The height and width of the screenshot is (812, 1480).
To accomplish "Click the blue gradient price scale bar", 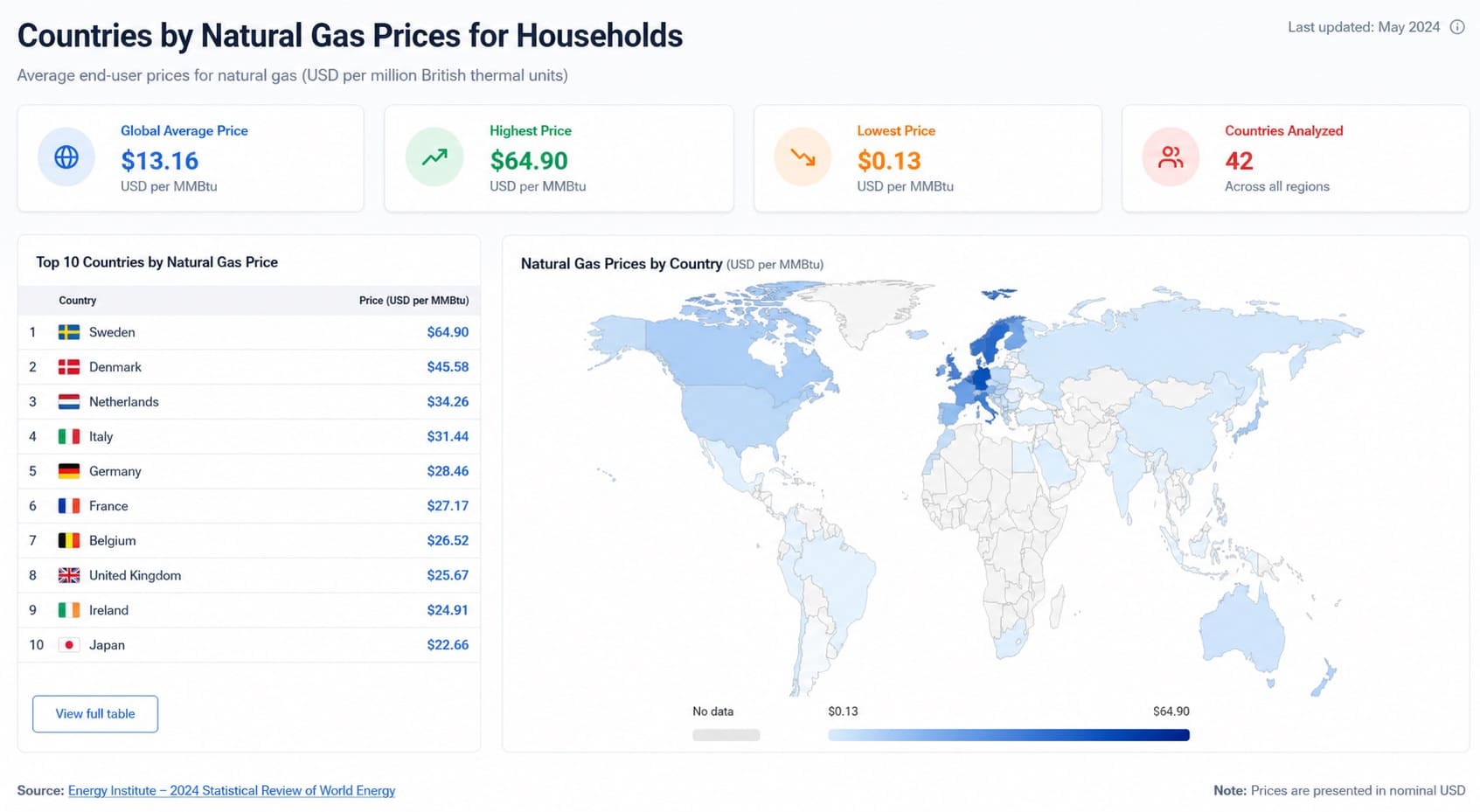I will [x=1009, y=735].
